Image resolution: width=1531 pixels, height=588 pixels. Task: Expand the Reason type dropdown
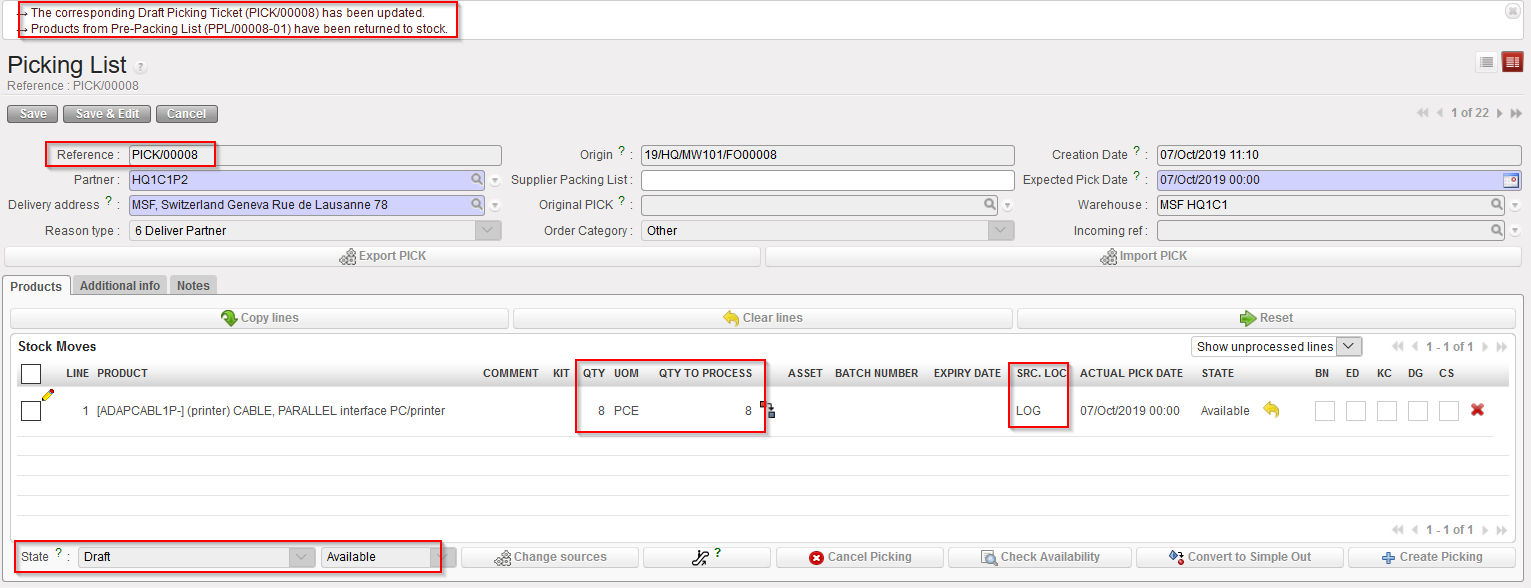pyautogui.click(x=487, y=230)
